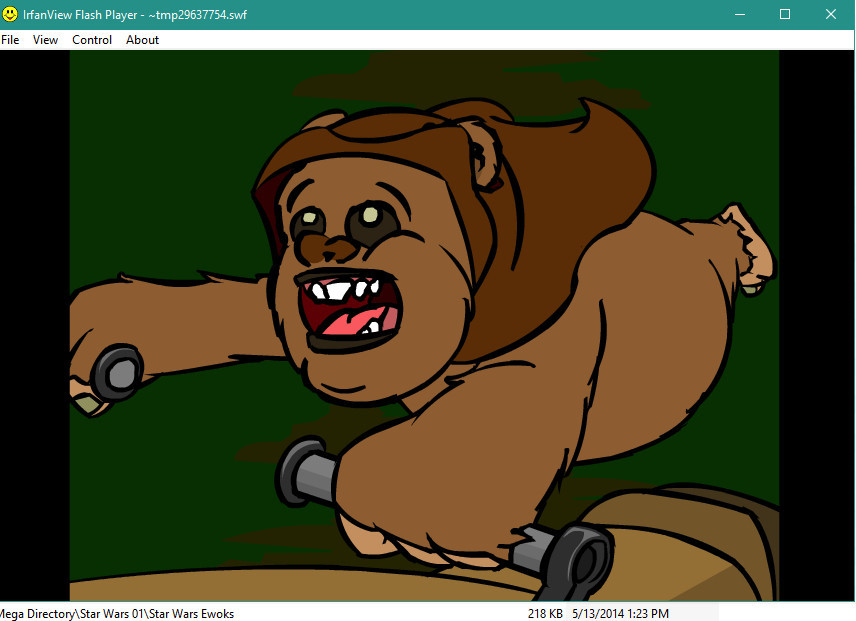856x621 pixels.
Task: Click the window title '~tmp29637754.swf'
Action: pos(198,15)
